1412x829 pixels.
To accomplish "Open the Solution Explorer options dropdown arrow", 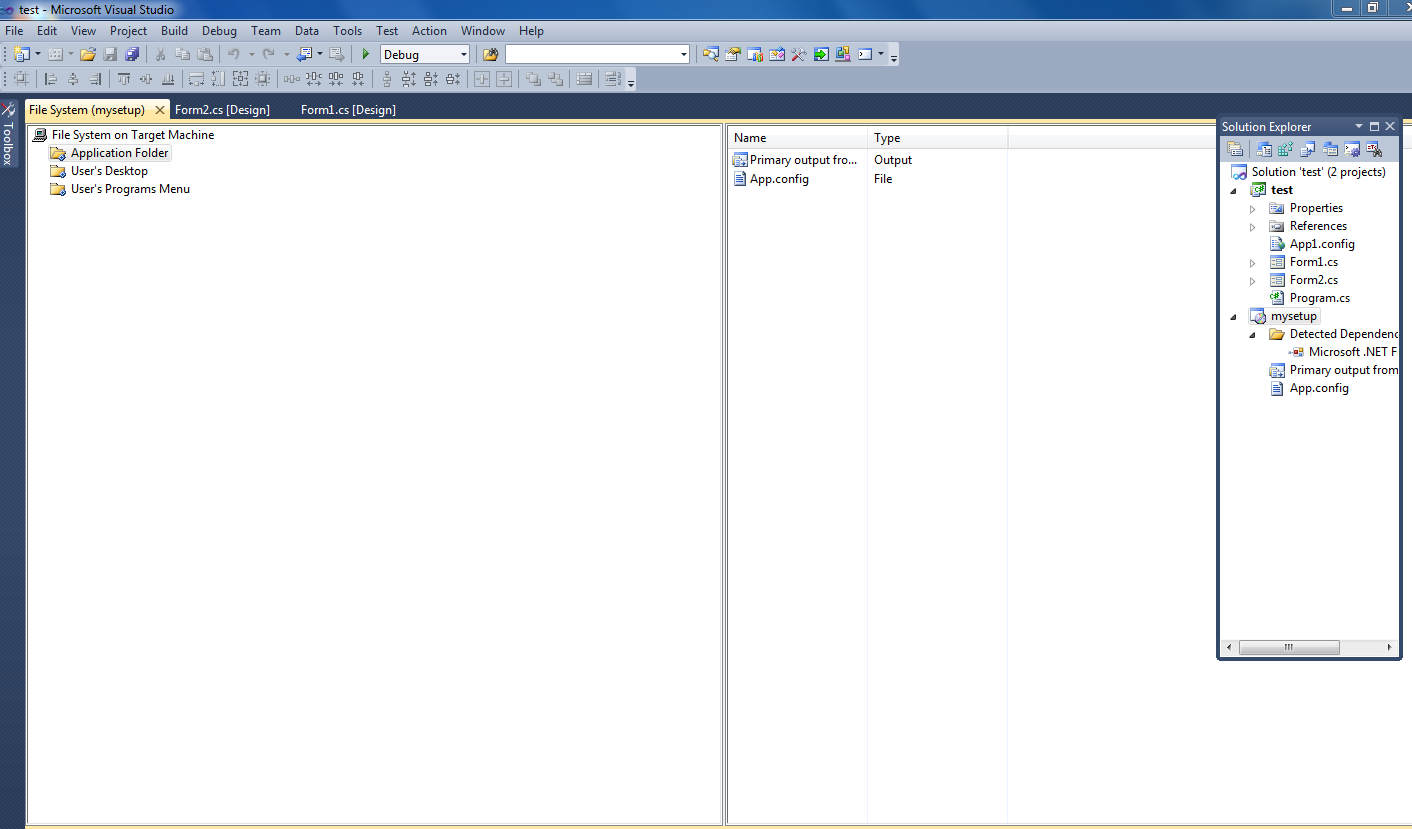I will tap(1358, 126).
